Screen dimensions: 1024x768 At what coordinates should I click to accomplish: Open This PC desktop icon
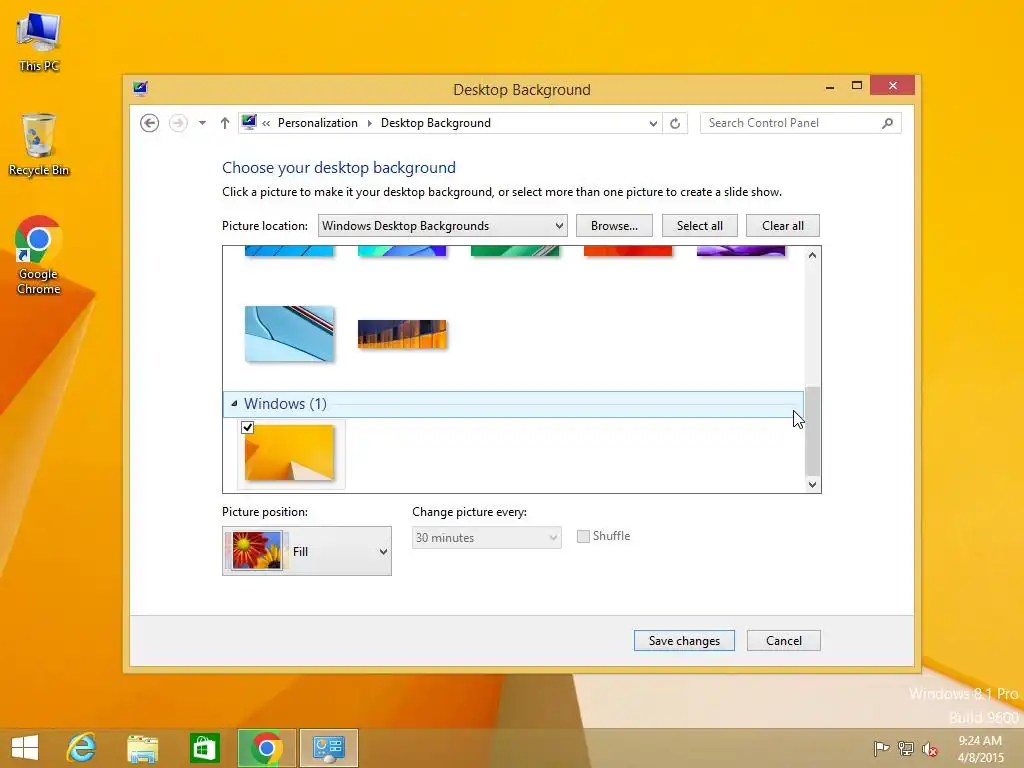tap(39, 41)
